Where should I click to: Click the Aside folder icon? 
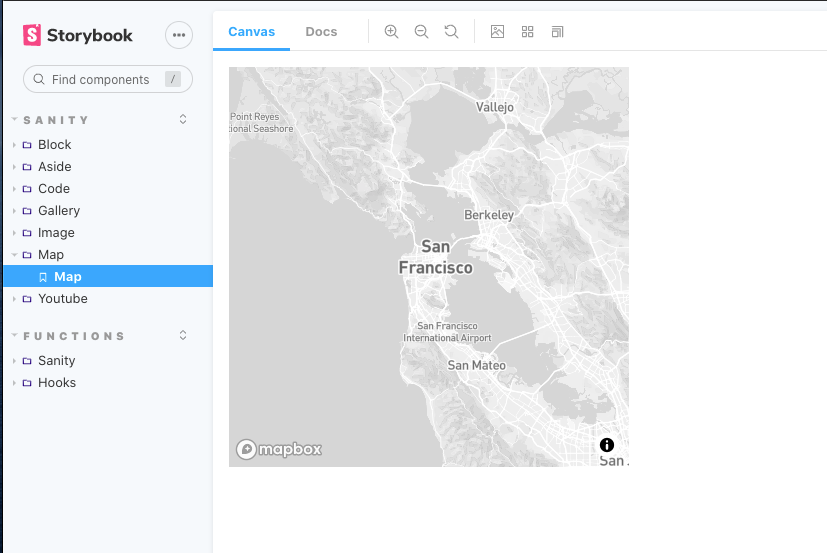27,167
